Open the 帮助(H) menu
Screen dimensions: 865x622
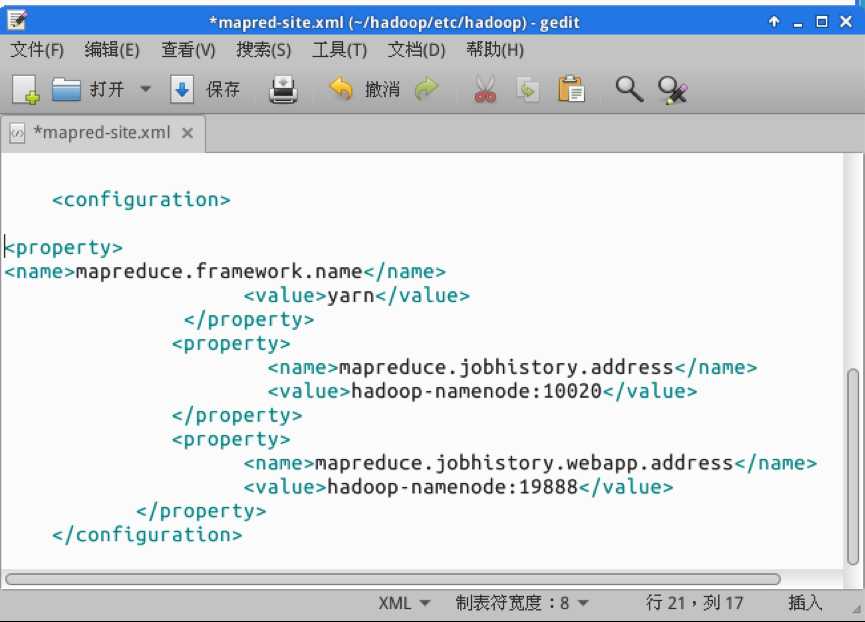(495, 50)
